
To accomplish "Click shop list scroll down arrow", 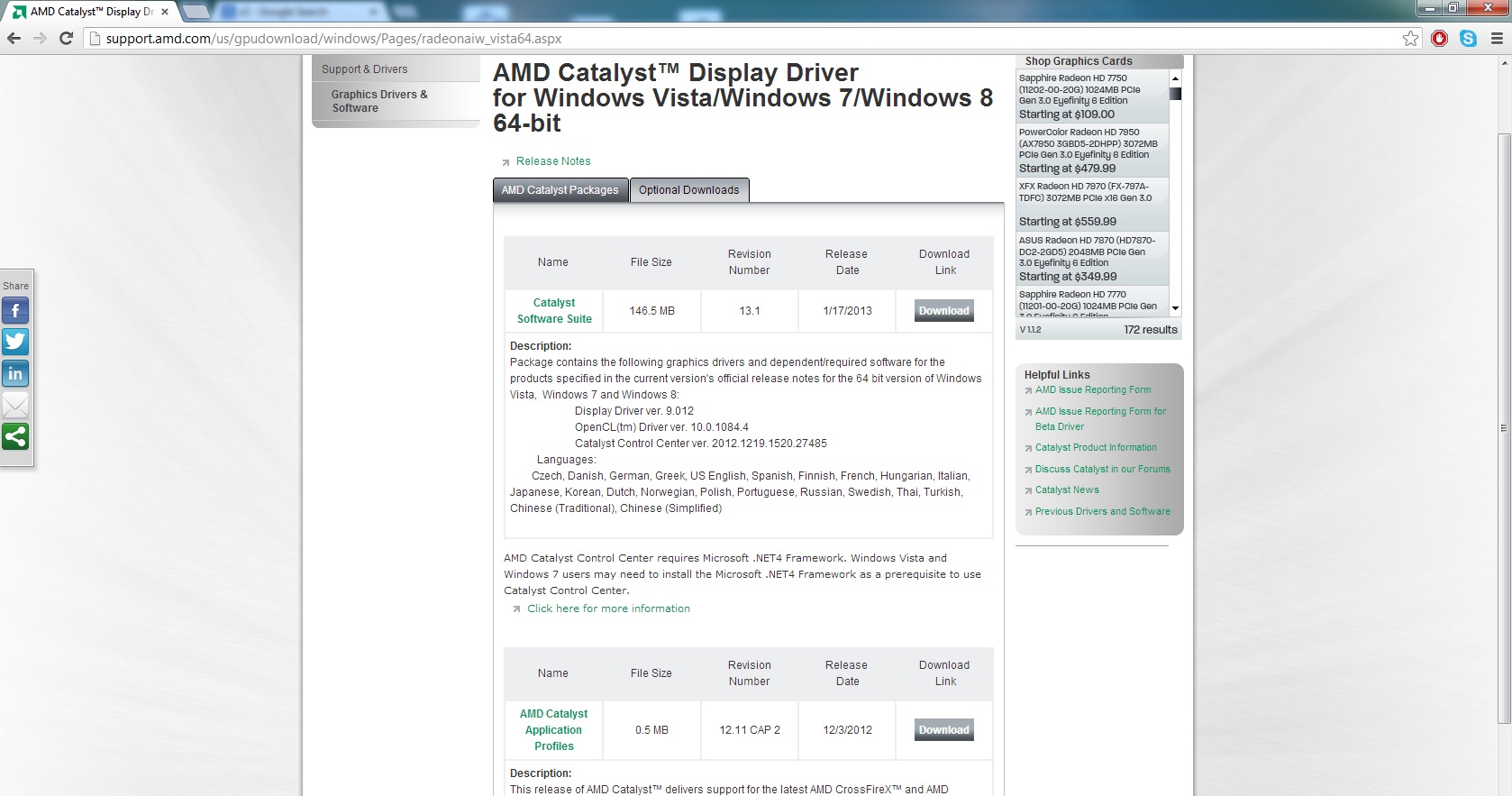I will click(x=1175, y=308).
